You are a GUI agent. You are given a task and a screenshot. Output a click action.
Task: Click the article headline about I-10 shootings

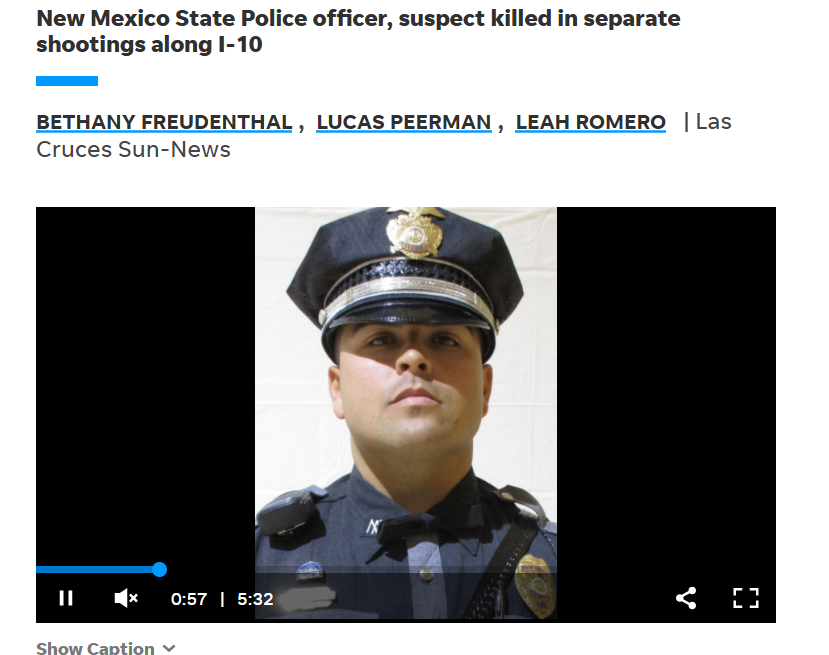tap(358, 31)
